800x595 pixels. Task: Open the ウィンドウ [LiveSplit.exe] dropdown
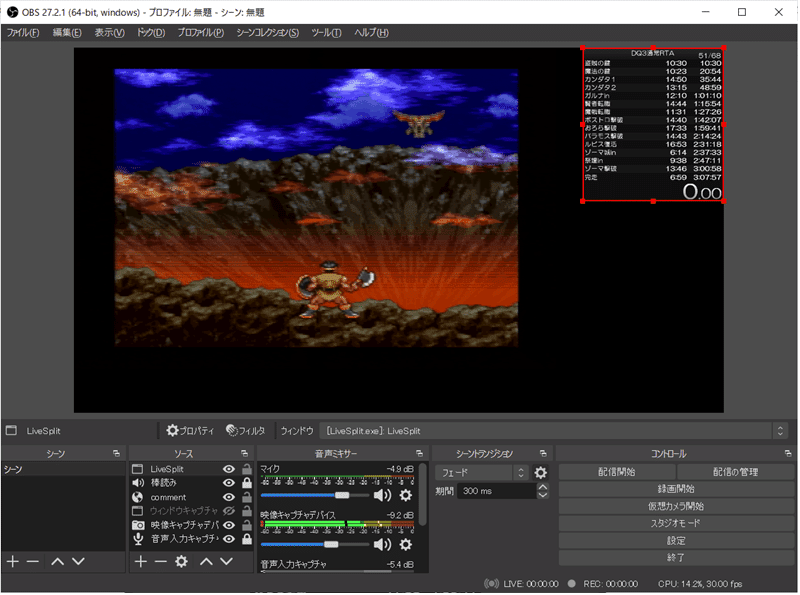(554, 432)
